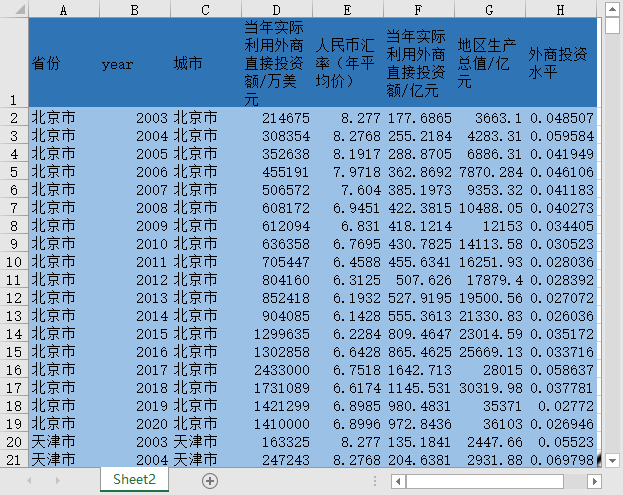Click cell with value 16251.93
This screenshot has width=623, height=495.
click(490, 262)
